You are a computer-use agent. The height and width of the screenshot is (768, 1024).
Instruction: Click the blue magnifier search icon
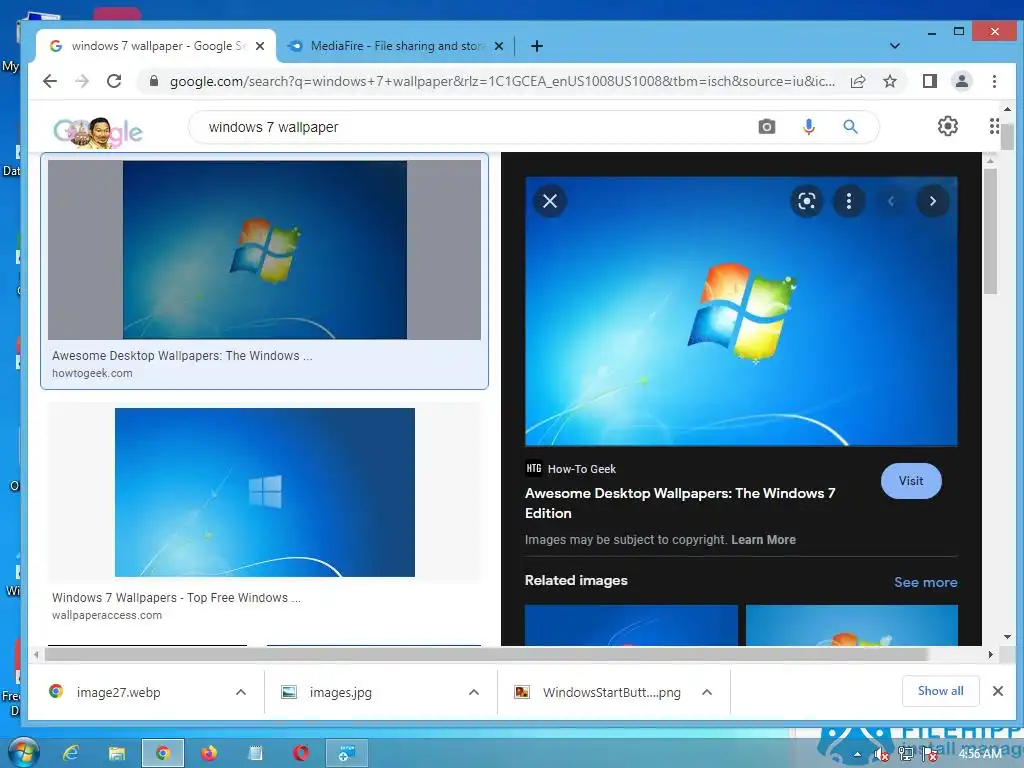click(x=850, y=127)
